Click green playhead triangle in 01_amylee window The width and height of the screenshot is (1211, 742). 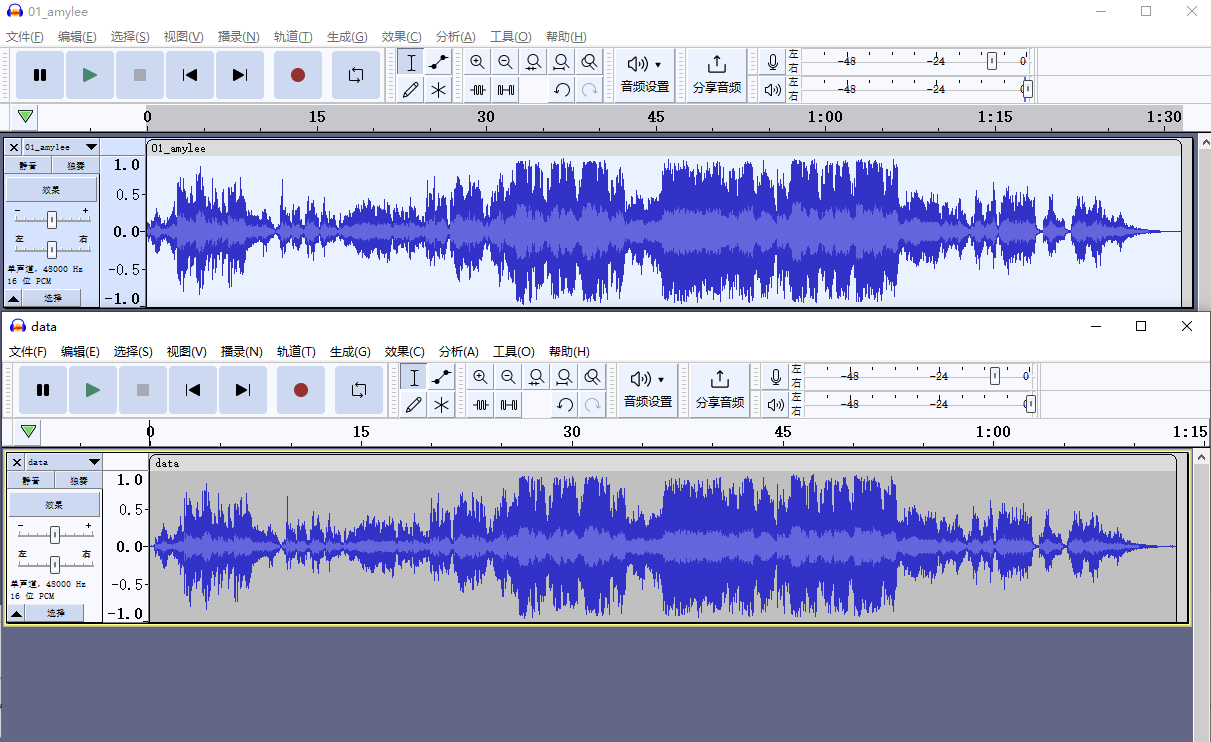click(x=25, y=117)
